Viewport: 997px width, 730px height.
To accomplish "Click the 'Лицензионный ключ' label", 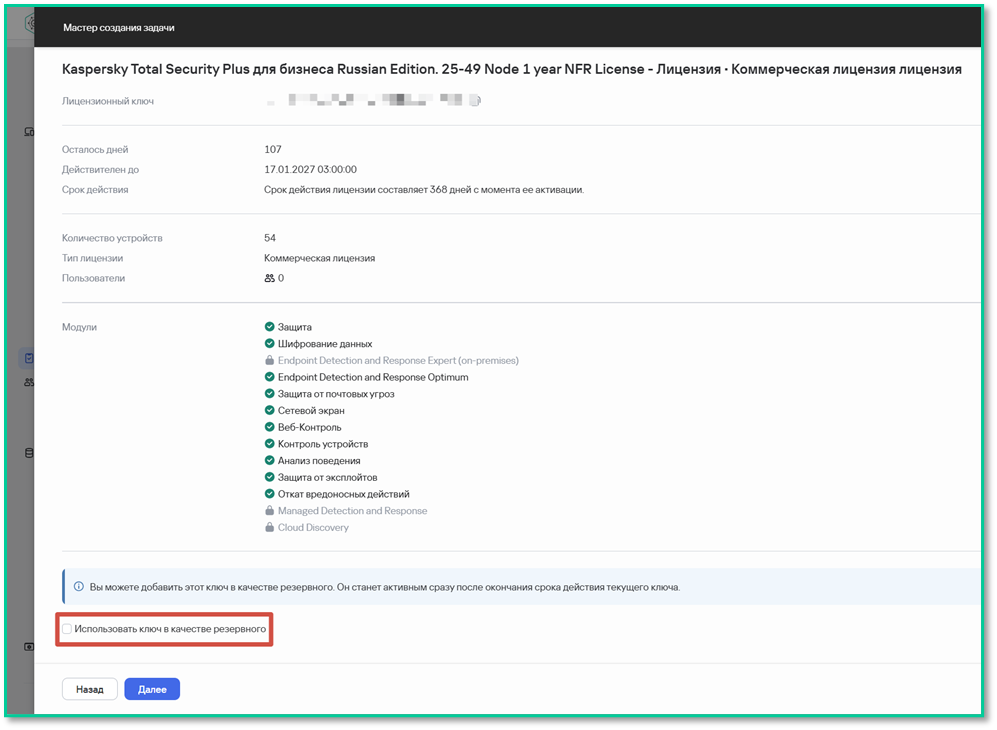I will pyautogui.click(x=108, y=101).
